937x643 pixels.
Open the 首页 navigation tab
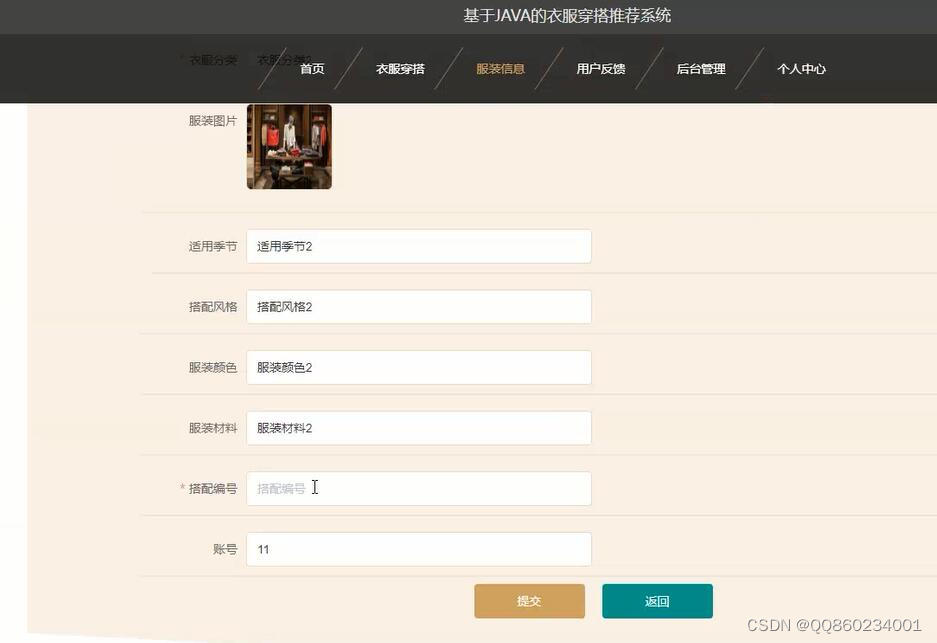tap(312, 69)
